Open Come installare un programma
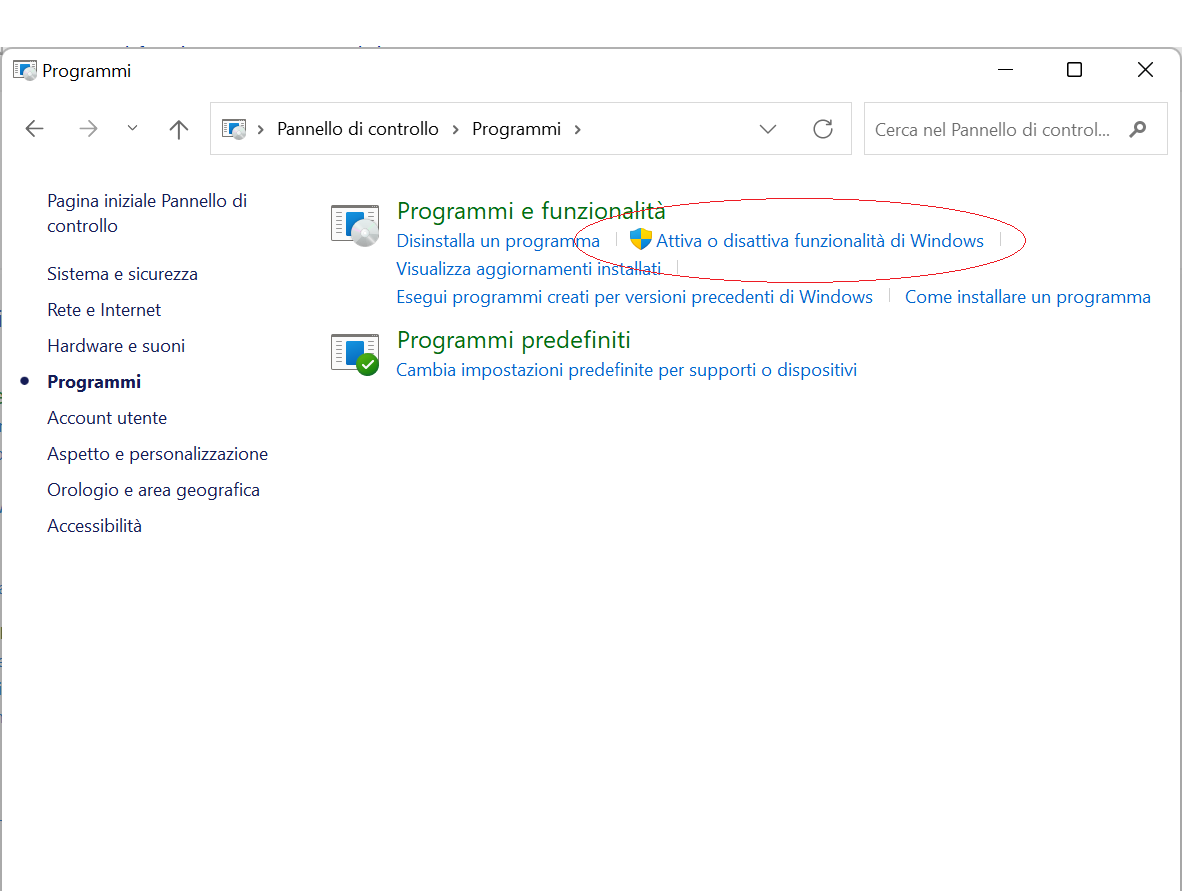This screenshot has width=1182, height=891. click(1027, 297)
